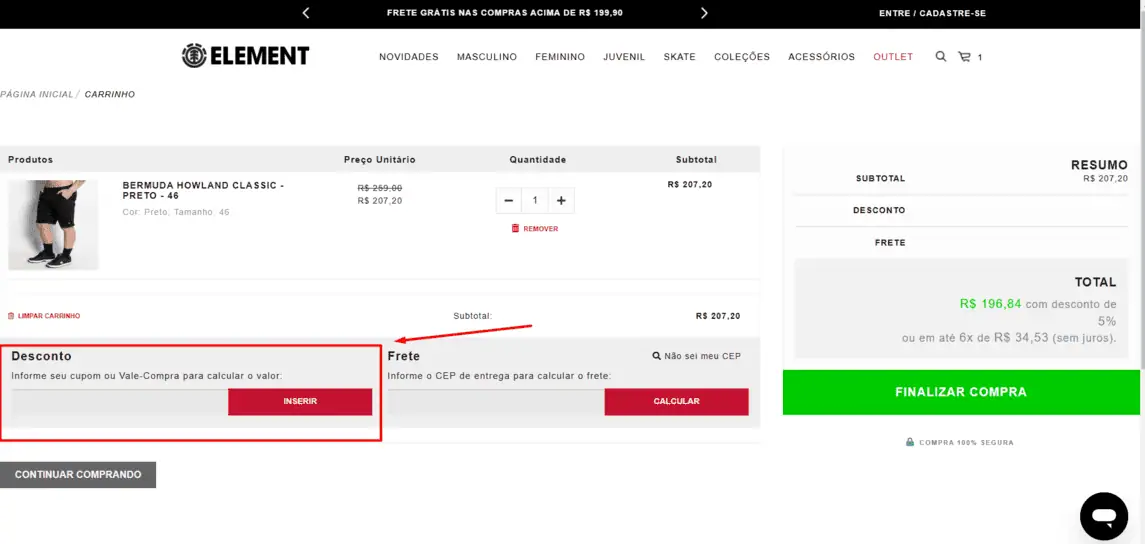
Task: Open Bermuda Howland Classic product title
Action: pyautogui.click(x=203, y=191)
